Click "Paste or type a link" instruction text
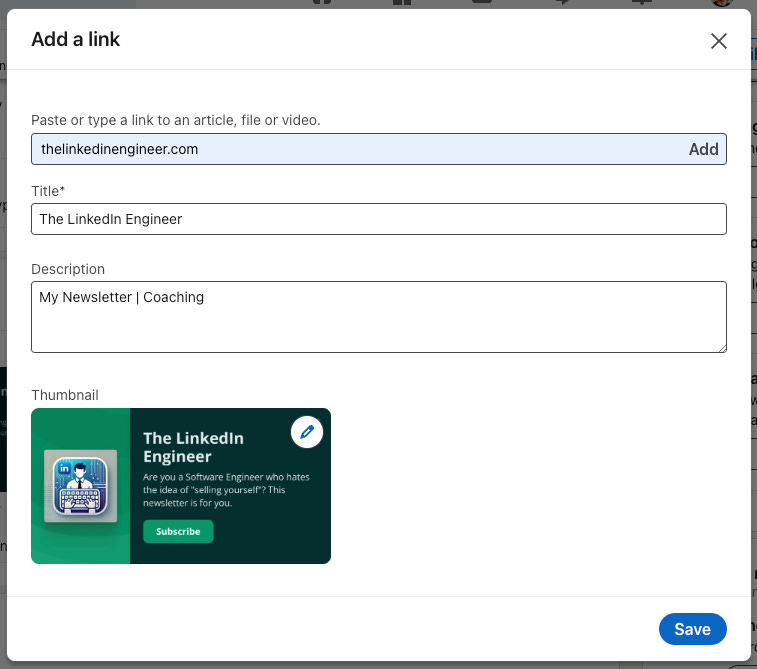The width and height of the screenshot is (757, 669). click(176, 120)
